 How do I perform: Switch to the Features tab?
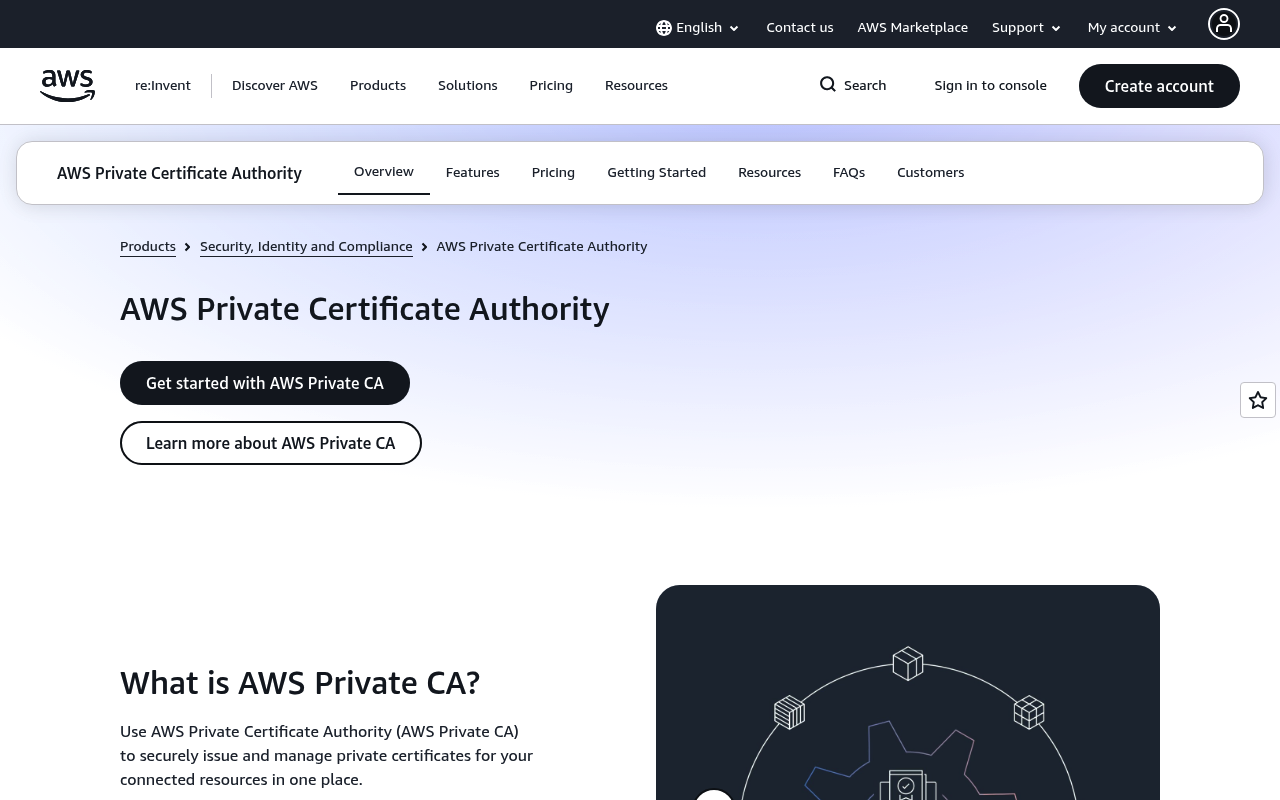tap(472, 173)
